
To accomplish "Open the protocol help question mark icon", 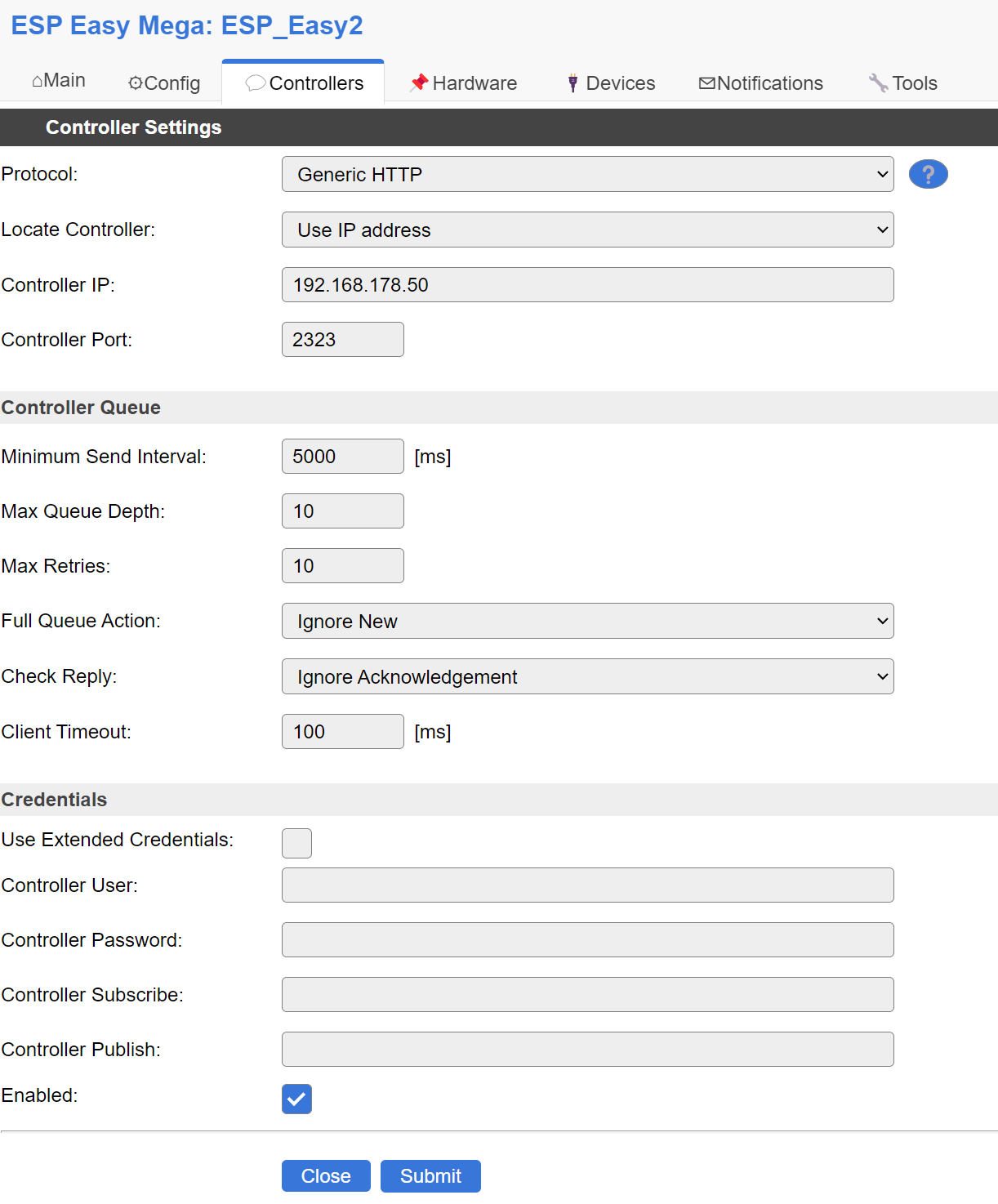I will pos(928,174).
